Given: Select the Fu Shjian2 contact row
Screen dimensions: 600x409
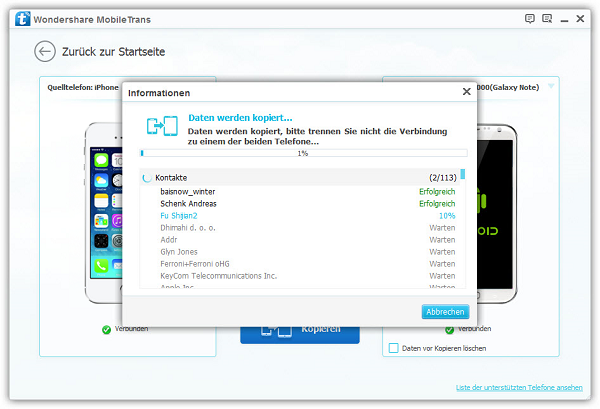Looking at the screenshot, I should (x=300, y=216).
